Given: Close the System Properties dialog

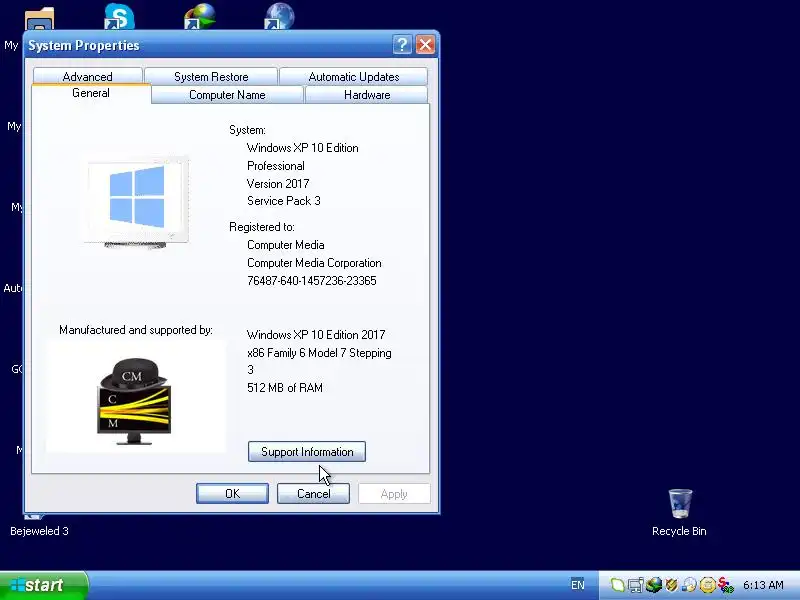Looking at the screenshot, I should pyautogui.click(x=425, y=45).
